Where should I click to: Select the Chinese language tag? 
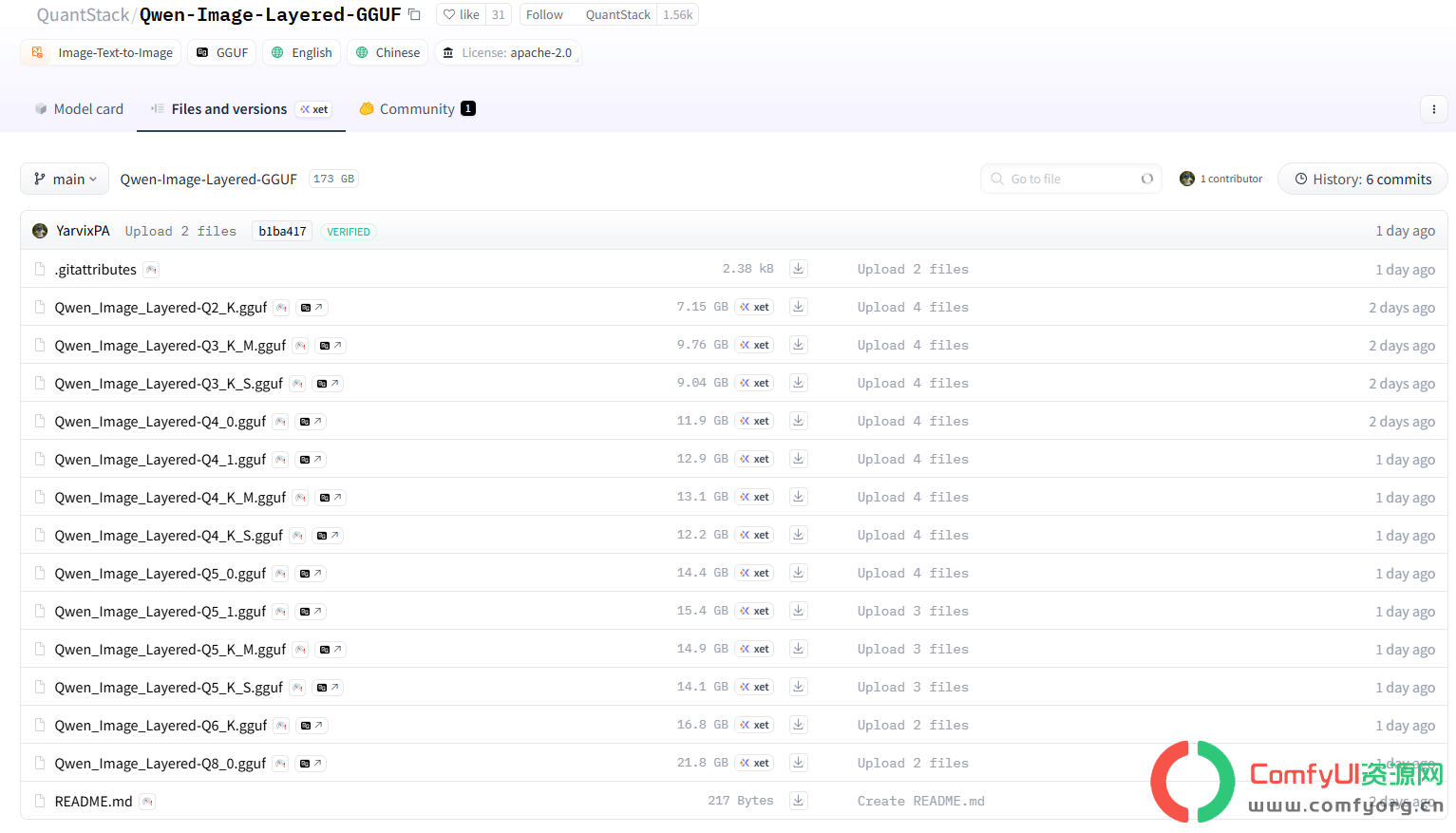388,52
